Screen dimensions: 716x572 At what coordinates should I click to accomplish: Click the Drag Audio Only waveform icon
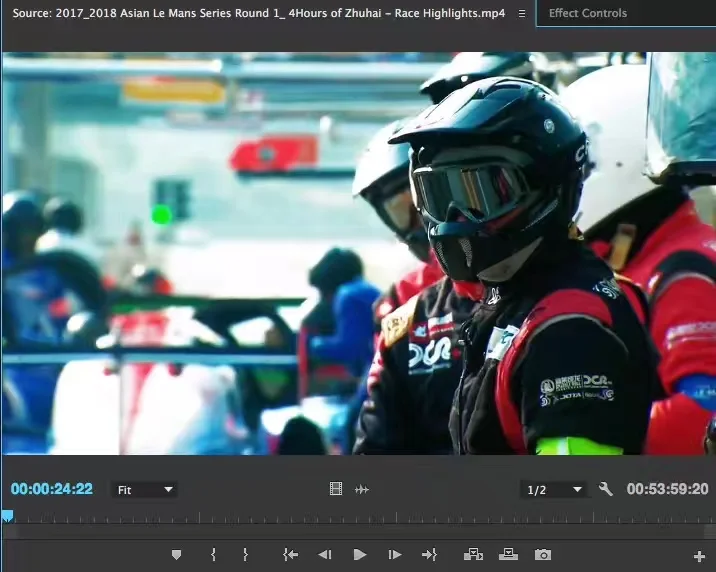coord(362,489)
